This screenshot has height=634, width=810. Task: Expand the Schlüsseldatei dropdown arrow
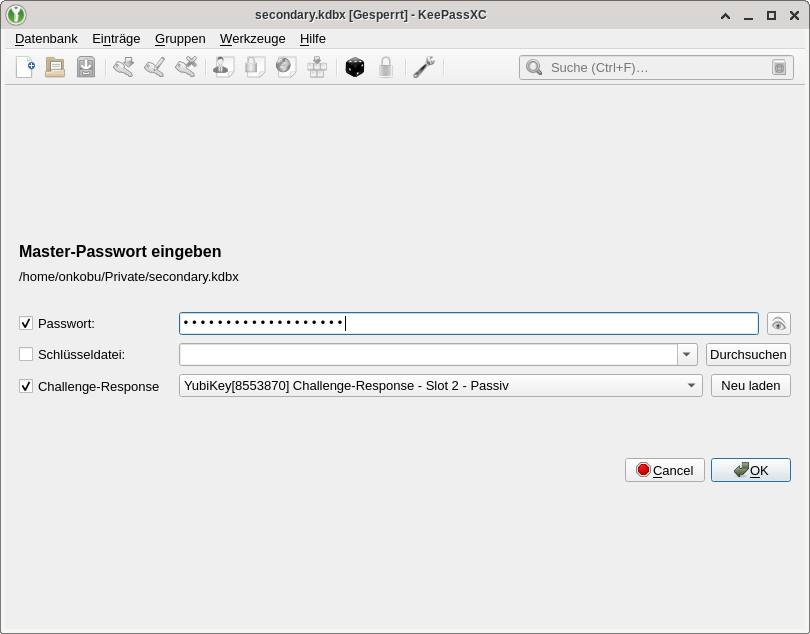click(x=687, y=354)
